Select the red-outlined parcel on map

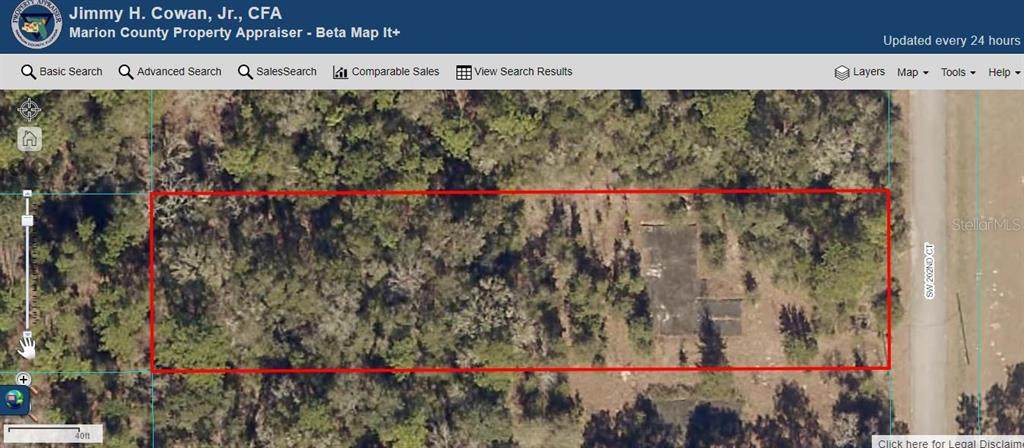(520, 281)
